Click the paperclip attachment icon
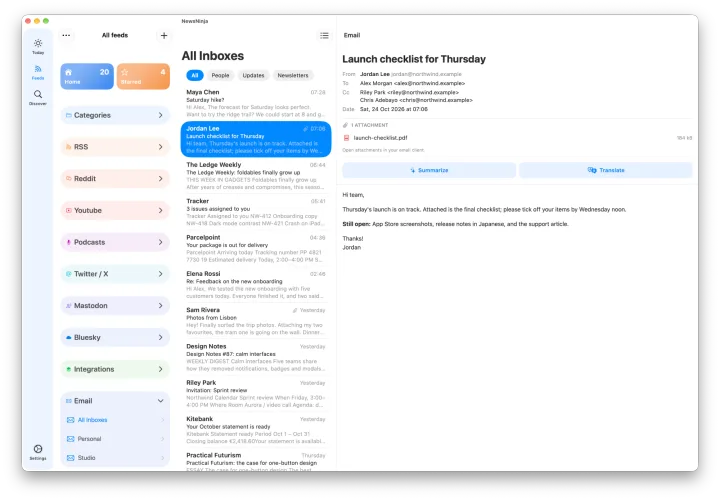The image size is (720, 500). (x=345, y=125)
